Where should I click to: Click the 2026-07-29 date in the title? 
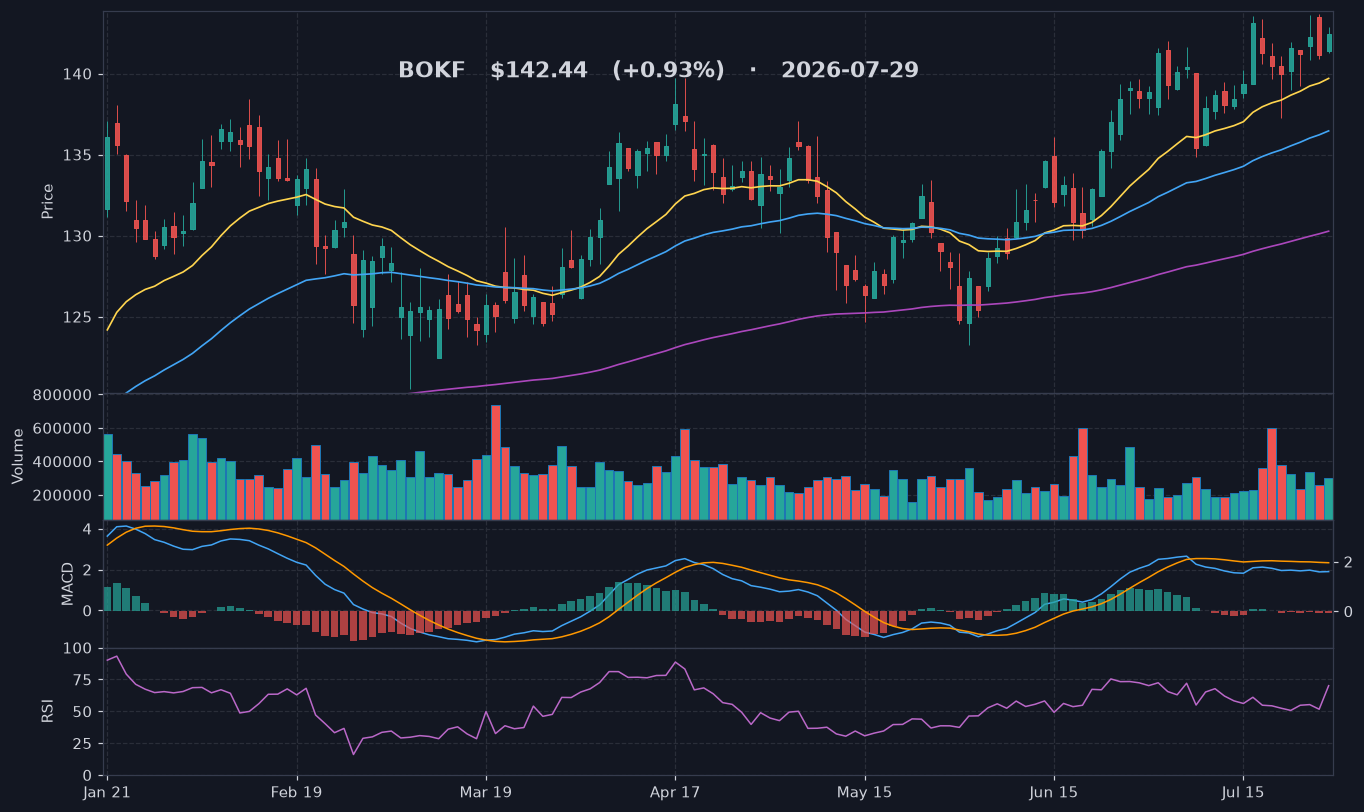pos(850,70)
